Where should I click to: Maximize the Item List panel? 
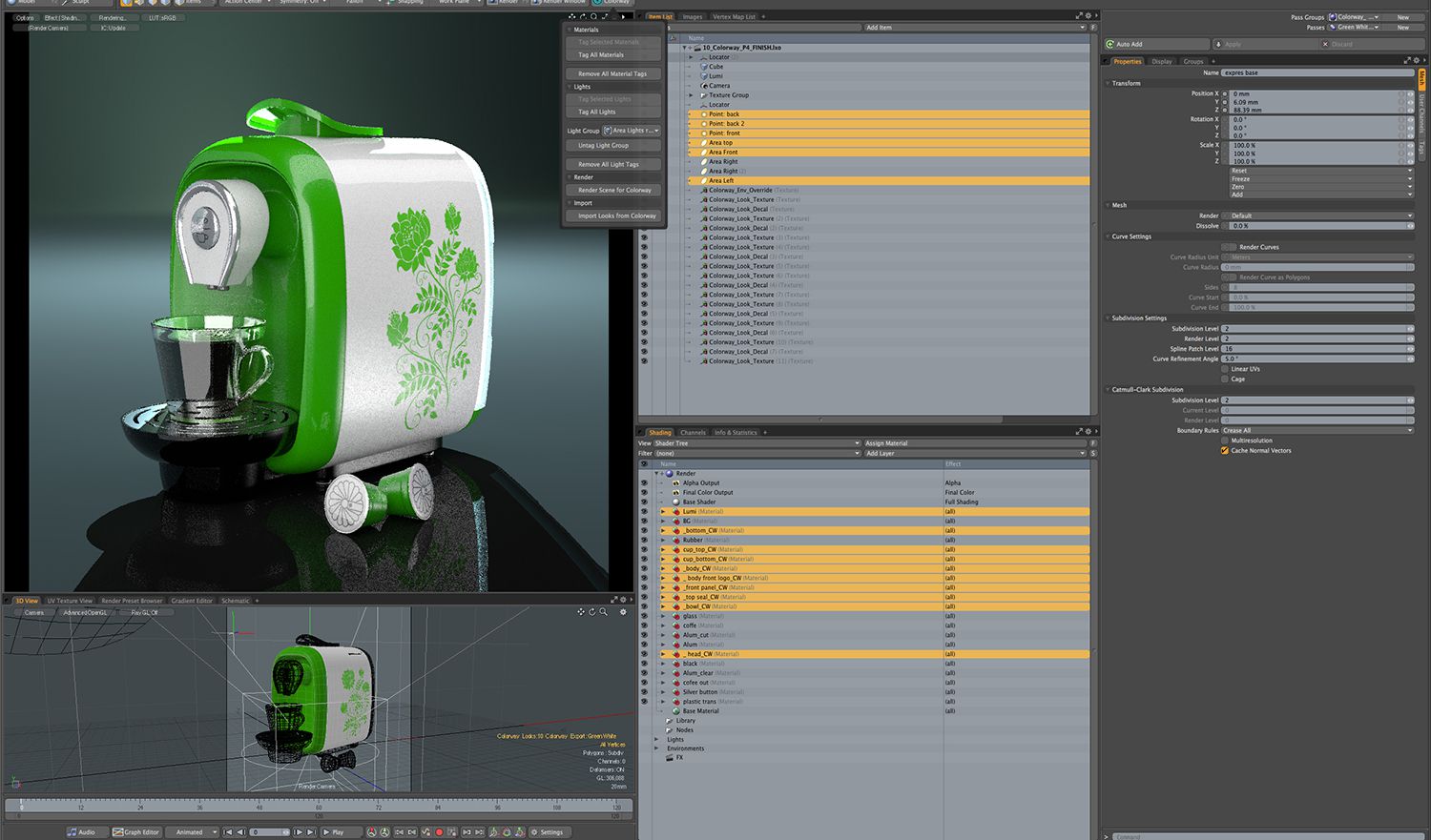coord(1079,16)
